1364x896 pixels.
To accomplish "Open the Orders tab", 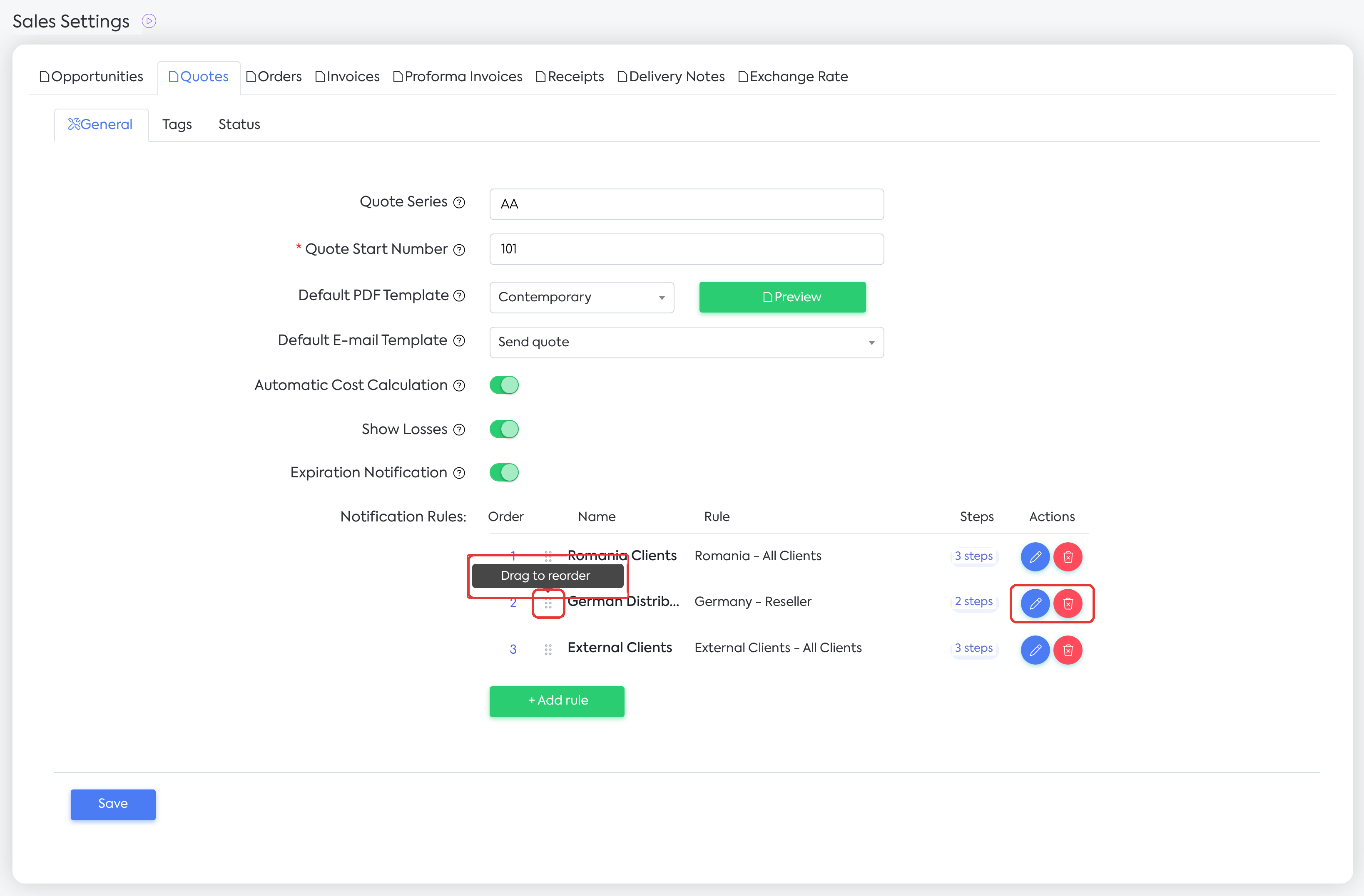I will click(x=274, y=77).
